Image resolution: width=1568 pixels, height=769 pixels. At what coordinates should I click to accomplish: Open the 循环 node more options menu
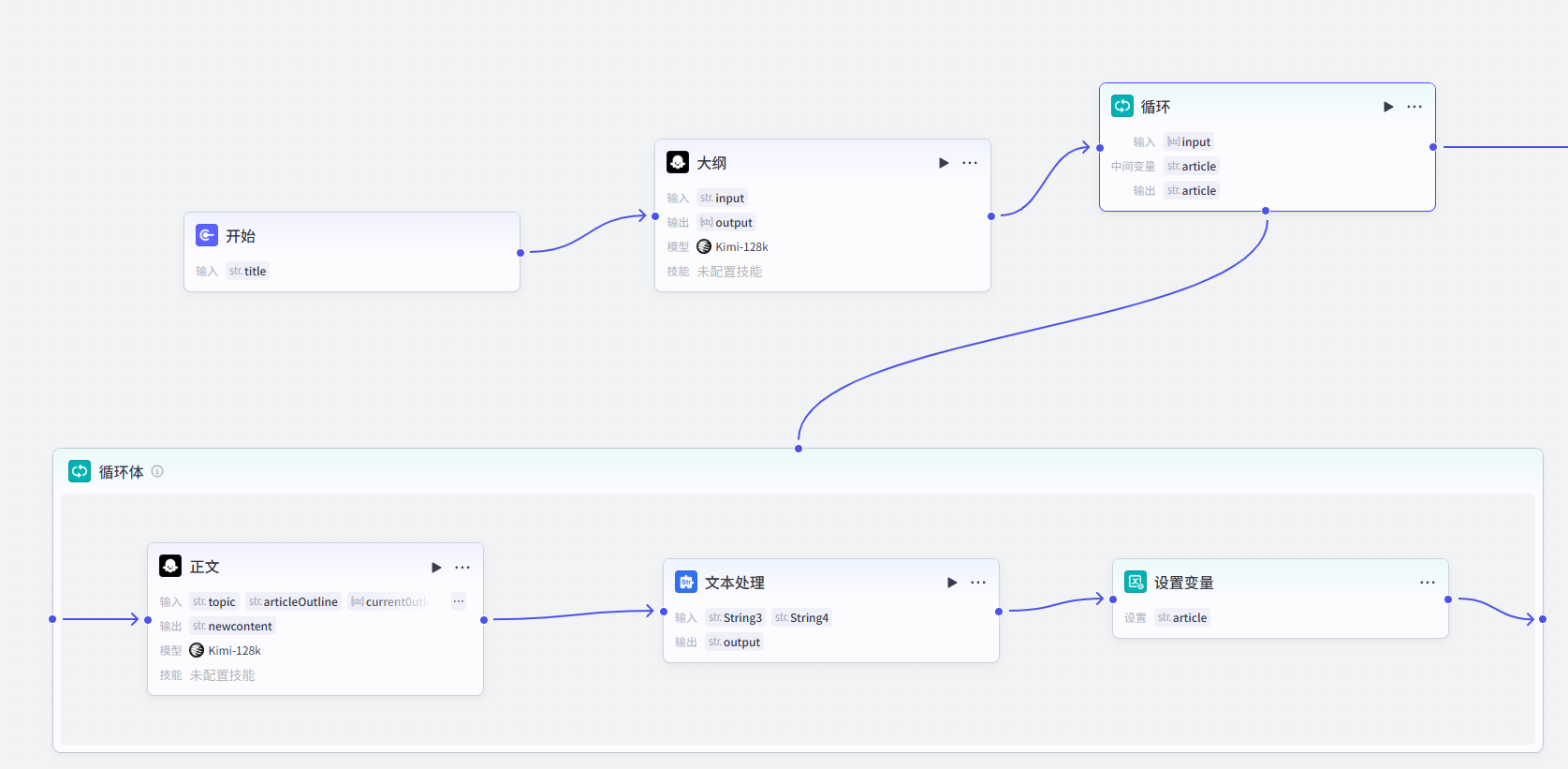[x=1414, y=107]
